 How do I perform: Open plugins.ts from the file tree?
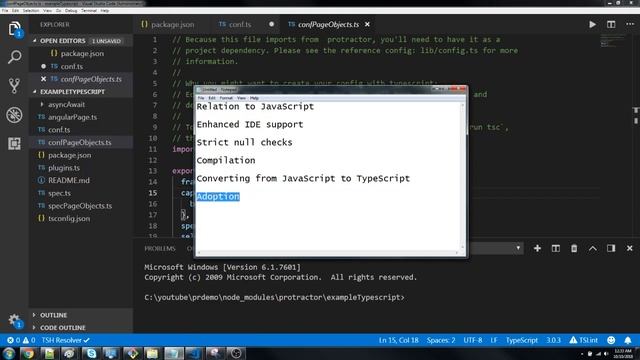(64, 168)
